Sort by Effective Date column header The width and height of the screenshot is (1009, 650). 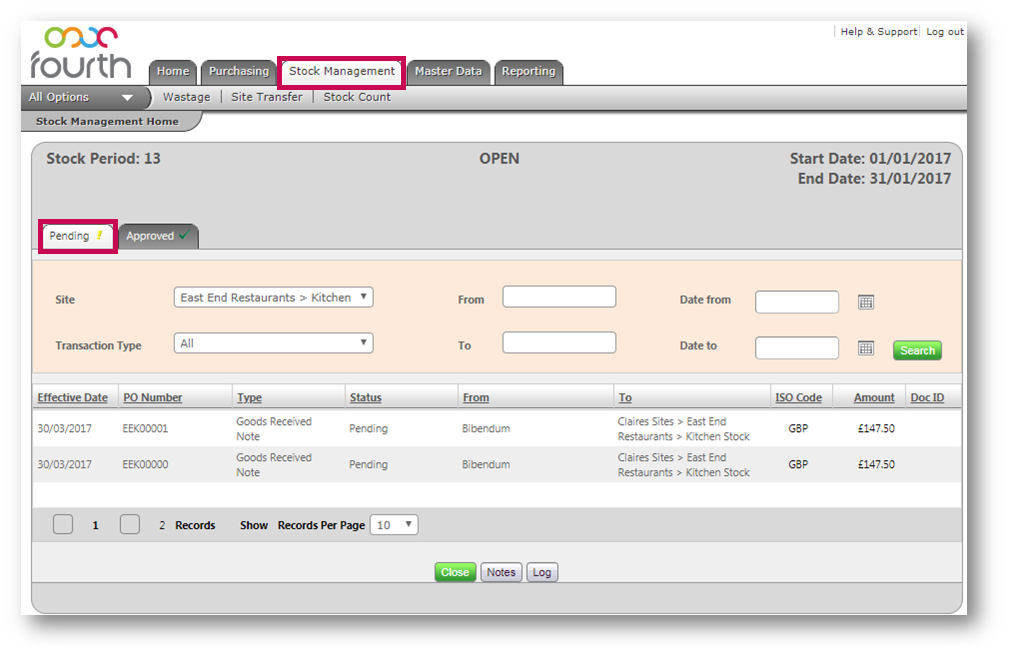tap(72, 398)
